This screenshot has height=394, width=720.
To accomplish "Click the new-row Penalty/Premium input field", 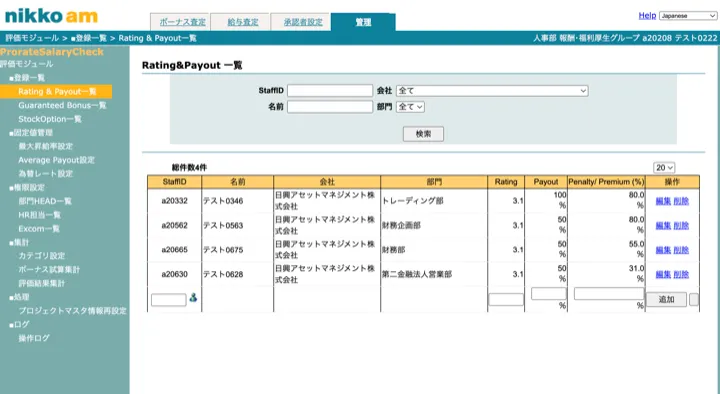I will (609, 293).
